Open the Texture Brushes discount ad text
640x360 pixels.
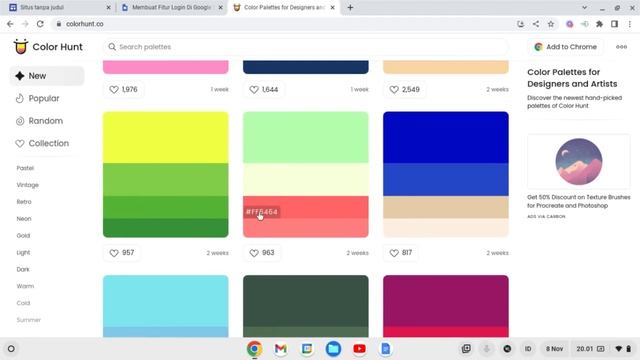[578, 201]
